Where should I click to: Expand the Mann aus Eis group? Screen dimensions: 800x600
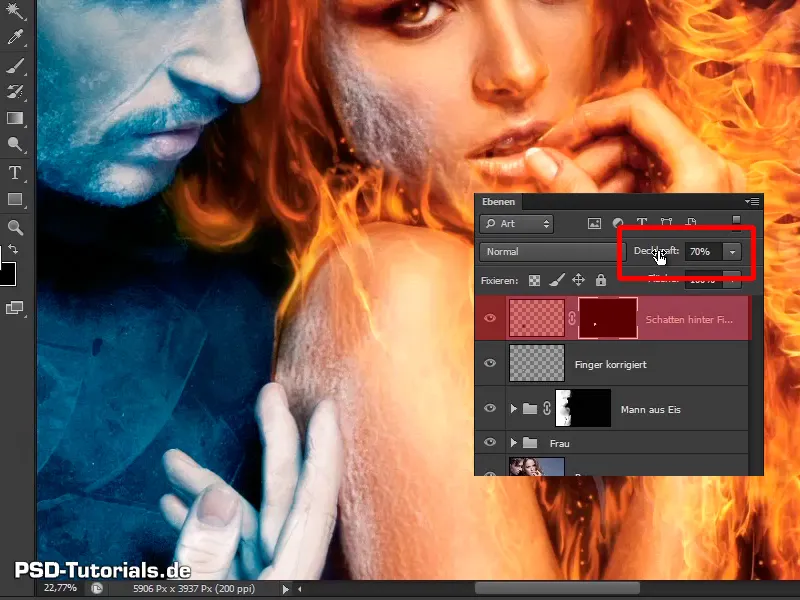[x=513, y=409]
